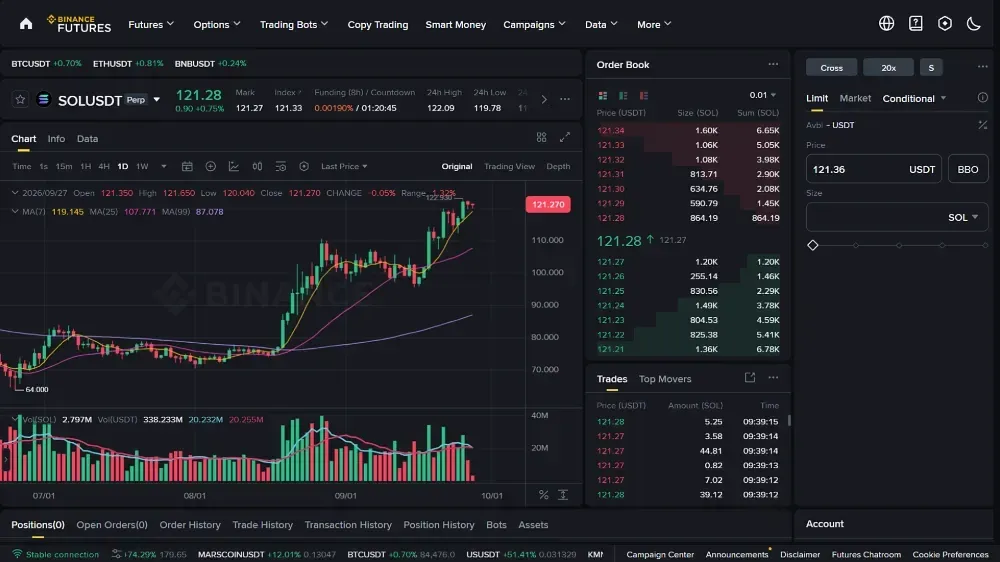The width and height of the screenshot is (1000, 562).
Task: Favorite SOLUSDT with star icon
Action: [x=20, y=100]
